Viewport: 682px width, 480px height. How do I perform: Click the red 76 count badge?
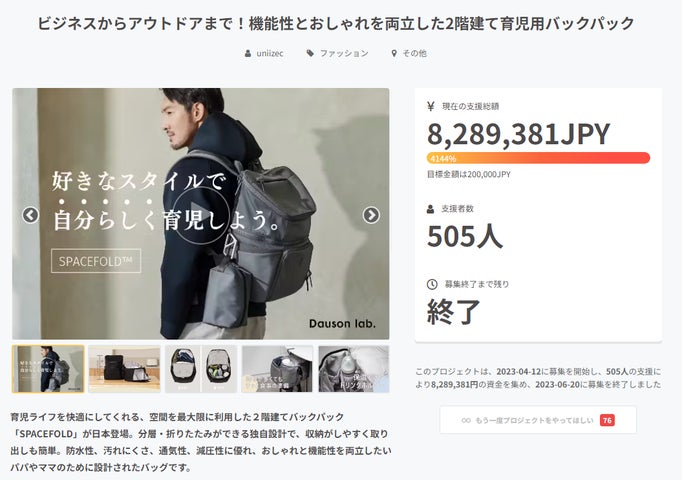pyautogui.click(x=607, y=420)
